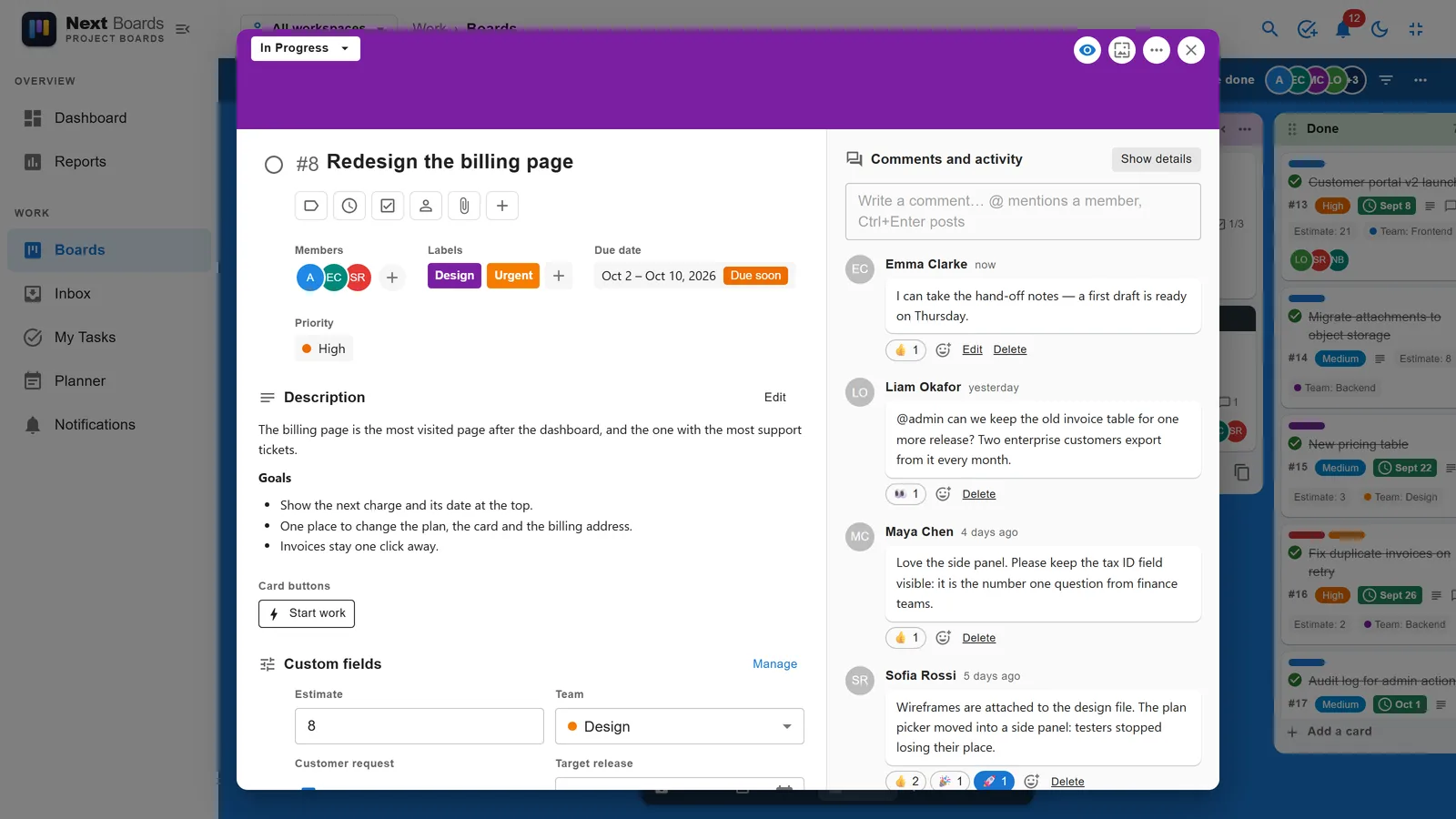Screen dimensions: 1456x819
Task: Collapse the sidebar menu icon
Action: [x=183, y=29]
